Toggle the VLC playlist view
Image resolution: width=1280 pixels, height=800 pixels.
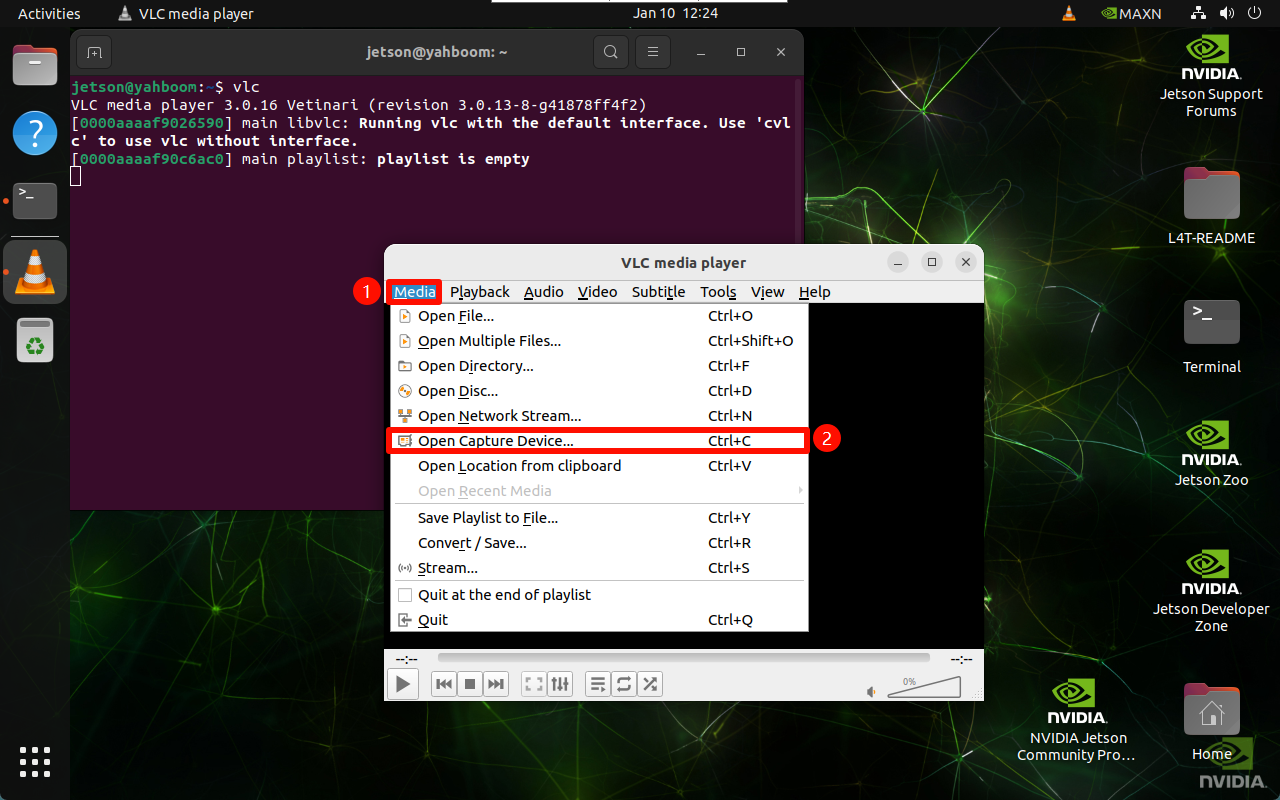click(x=598, y=684)
